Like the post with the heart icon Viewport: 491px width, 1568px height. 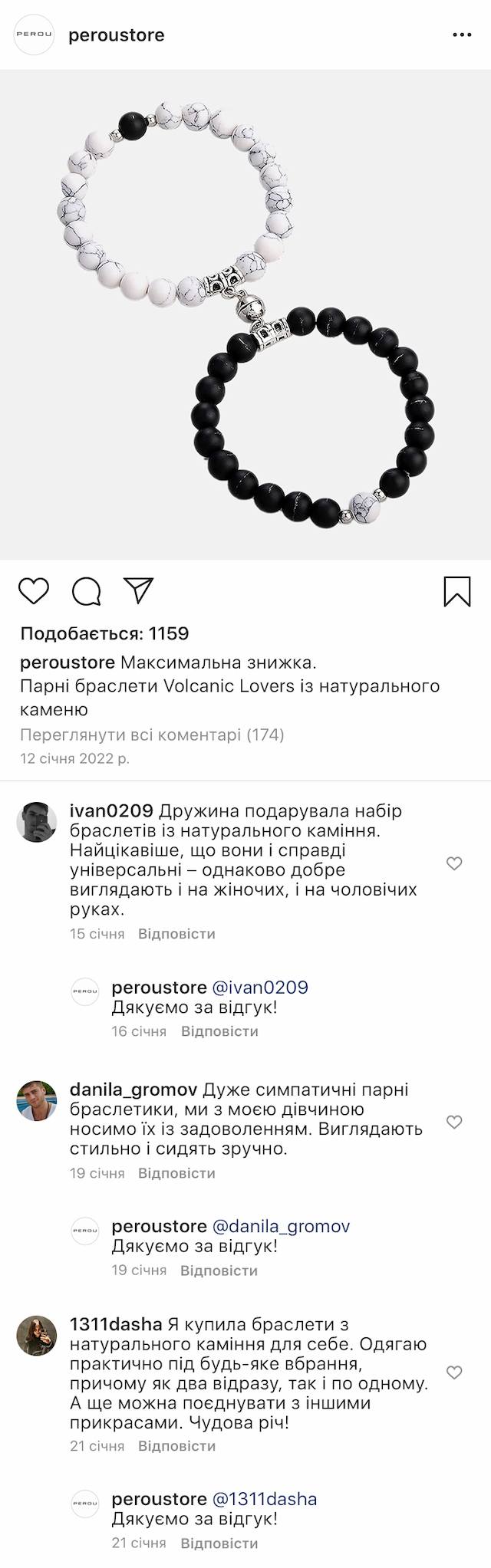(x=34, y=591)
